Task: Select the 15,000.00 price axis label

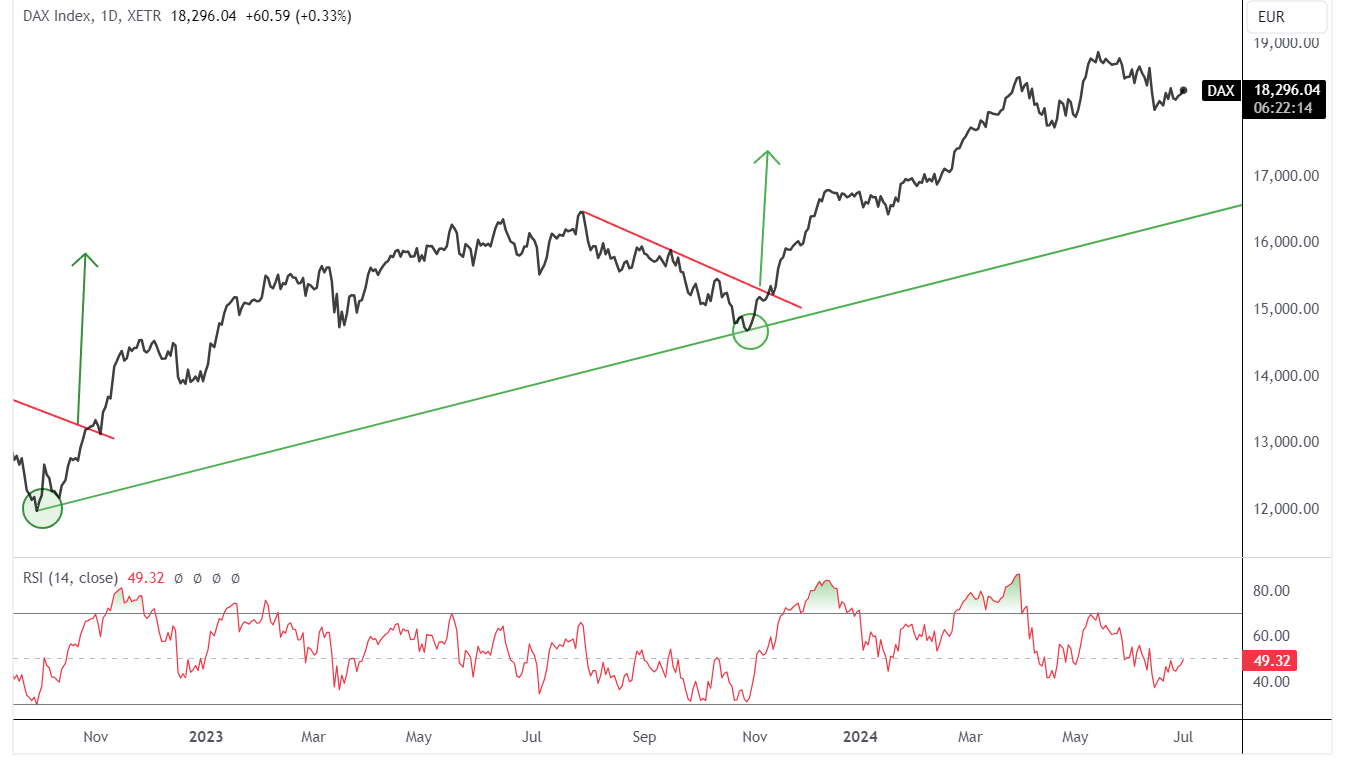Action: (x=1285, y=309)
